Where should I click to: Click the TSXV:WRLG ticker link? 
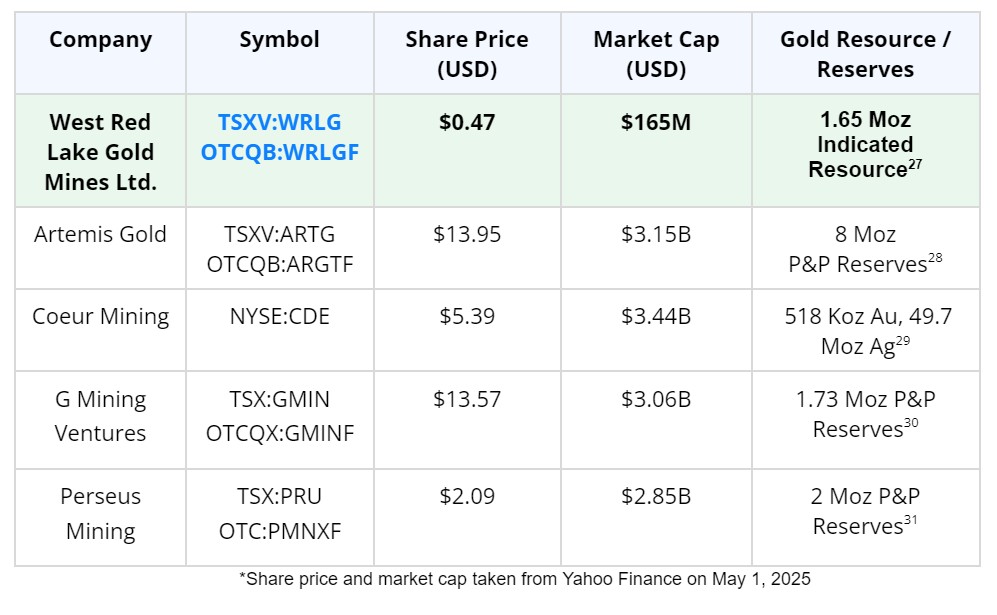click(279, 122)
